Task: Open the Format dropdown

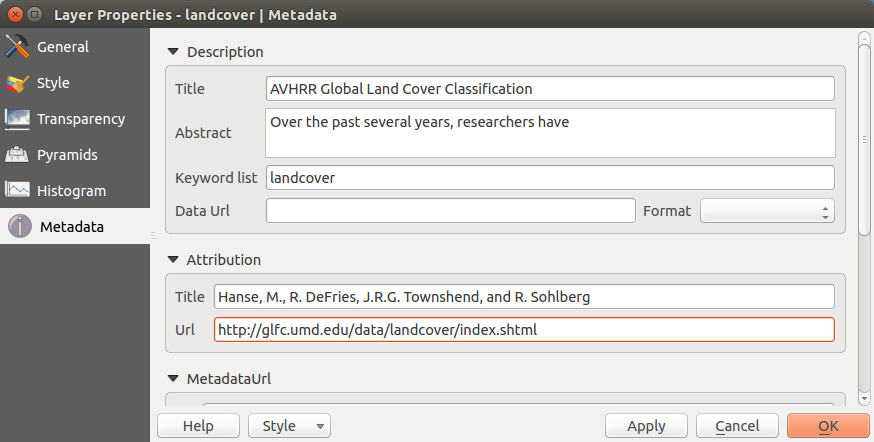Action: (767, 211)
